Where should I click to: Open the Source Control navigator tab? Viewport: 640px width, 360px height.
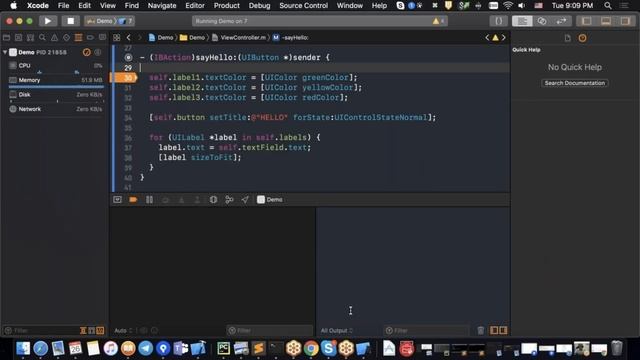coord(18,38)
